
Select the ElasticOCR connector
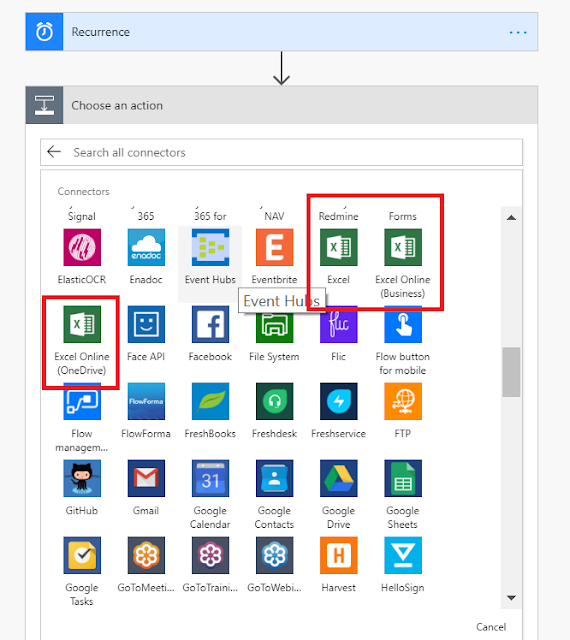tap(82, 247)
